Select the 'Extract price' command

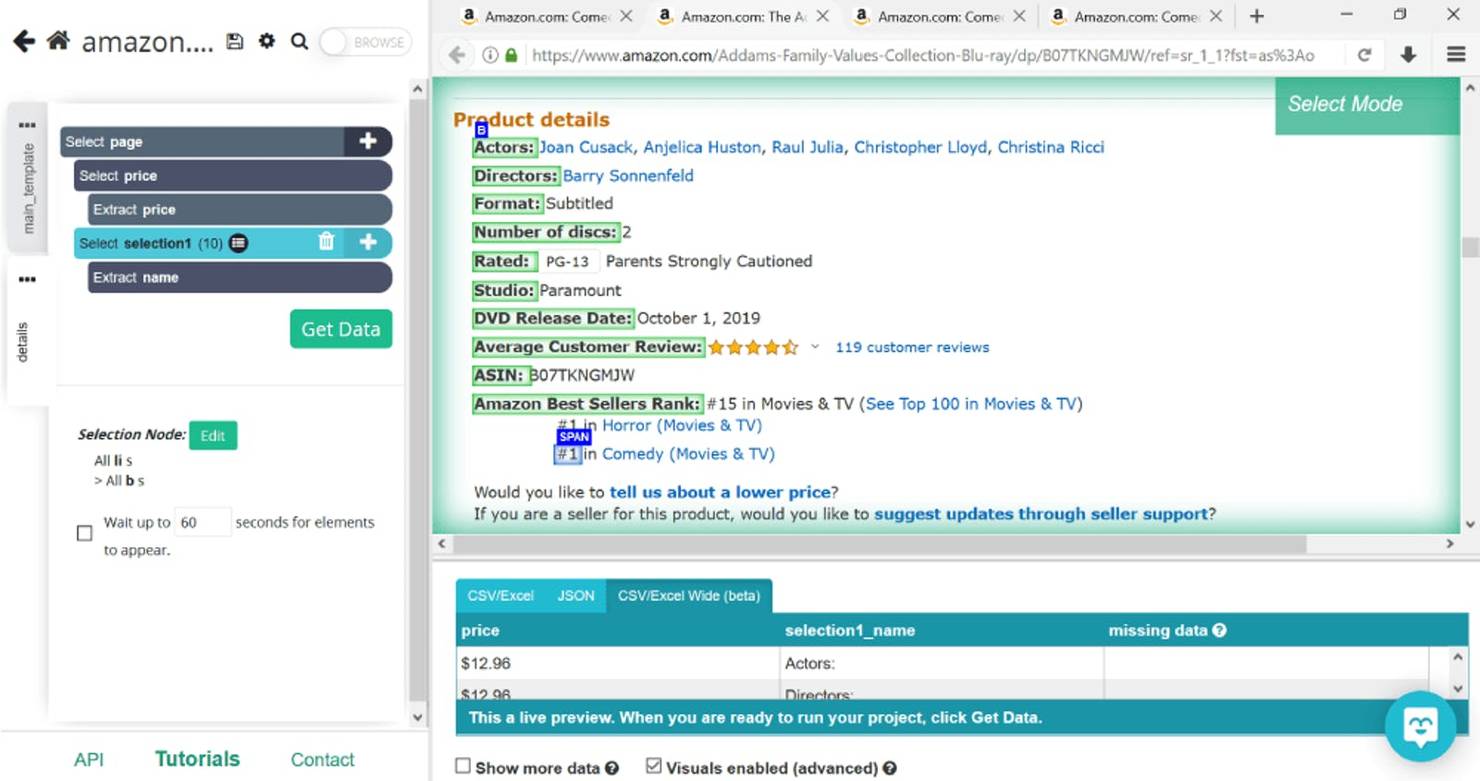[240, 209]
